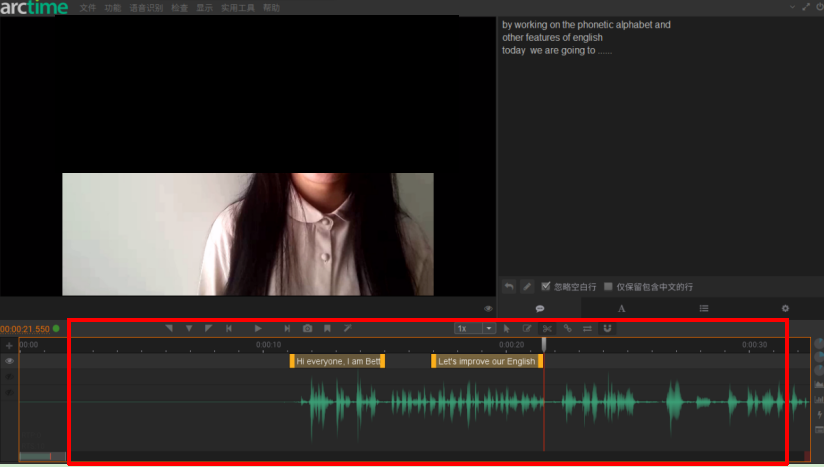This screenshot has height=467, width=824.
Task: Open the 1x playback speed dropdown
Action: [x=475, y=328]
